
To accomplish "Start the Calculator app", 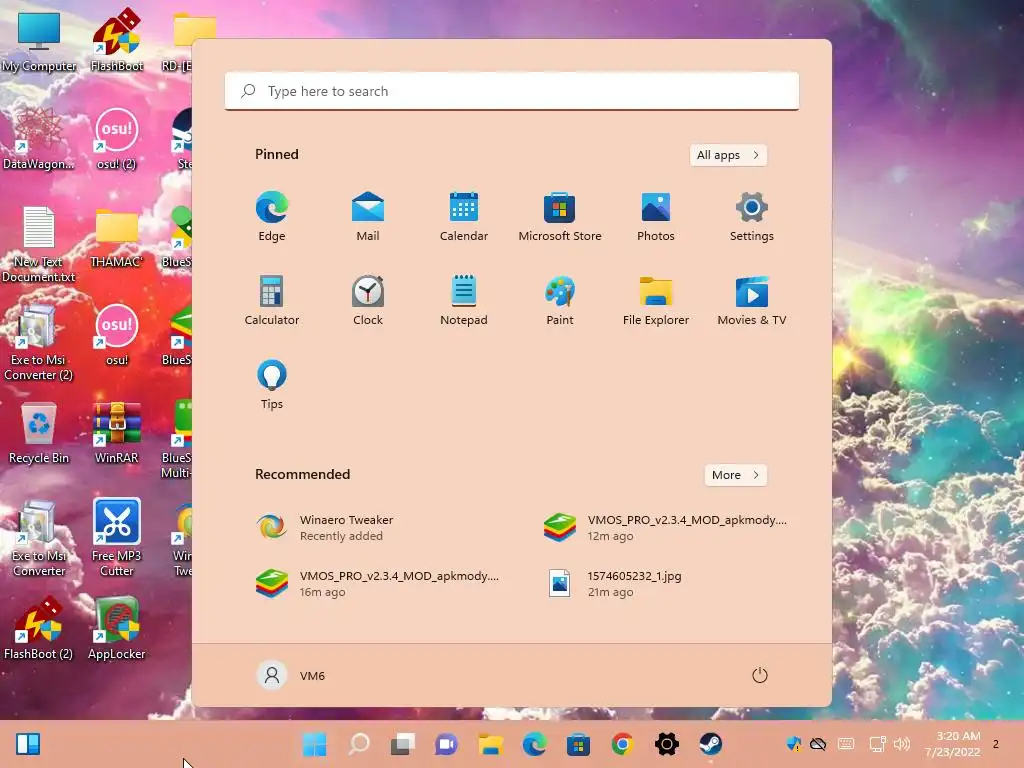I will pyautogui.click(x=272, y=301).
